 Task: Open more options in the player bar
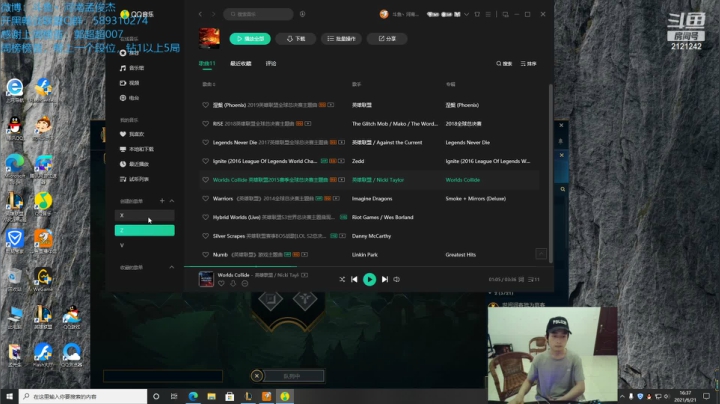coord(245,284)
